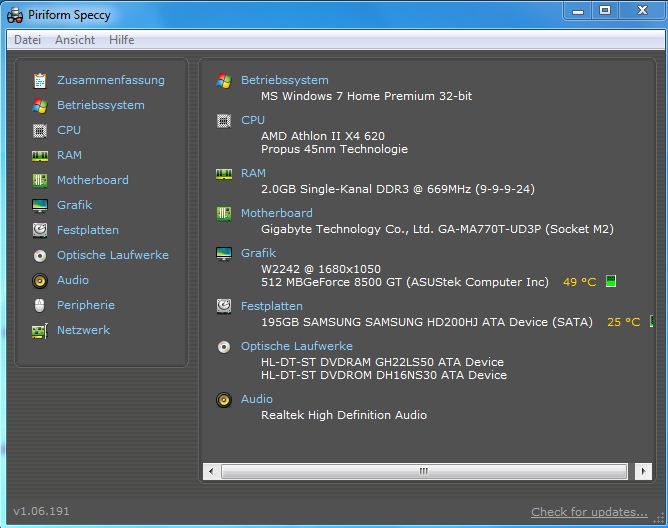This screenshot has height=528, width=668.
Task: Click the horizontal scrollbar left arrow
Action: (x=211, y=471)
